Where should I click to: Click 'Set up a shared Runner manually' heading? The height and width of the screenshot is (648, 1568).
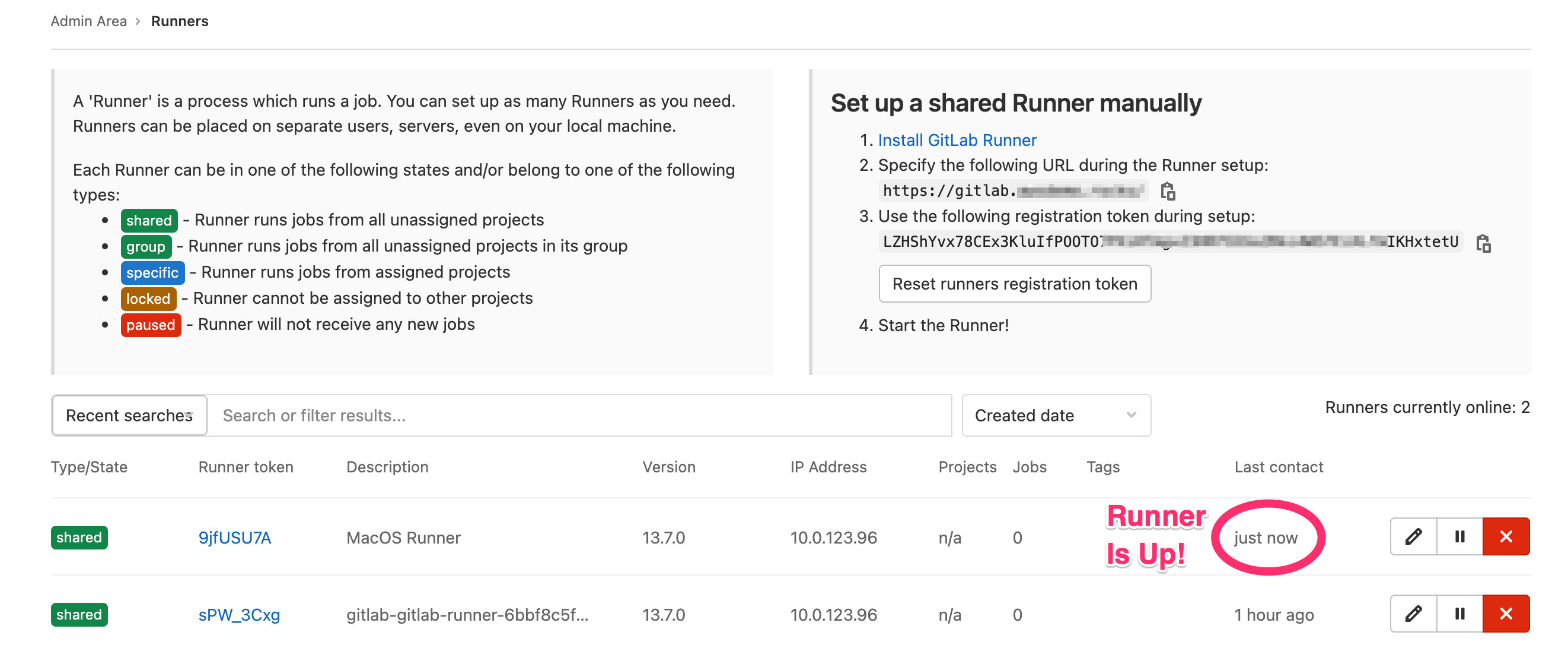tap(1016, 103)
